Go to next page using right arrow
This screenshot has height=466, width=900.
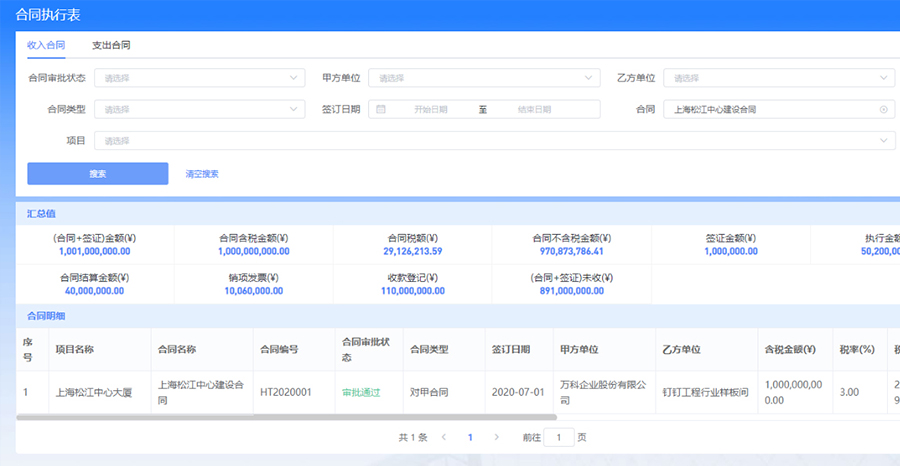click(x=496, y=437)
